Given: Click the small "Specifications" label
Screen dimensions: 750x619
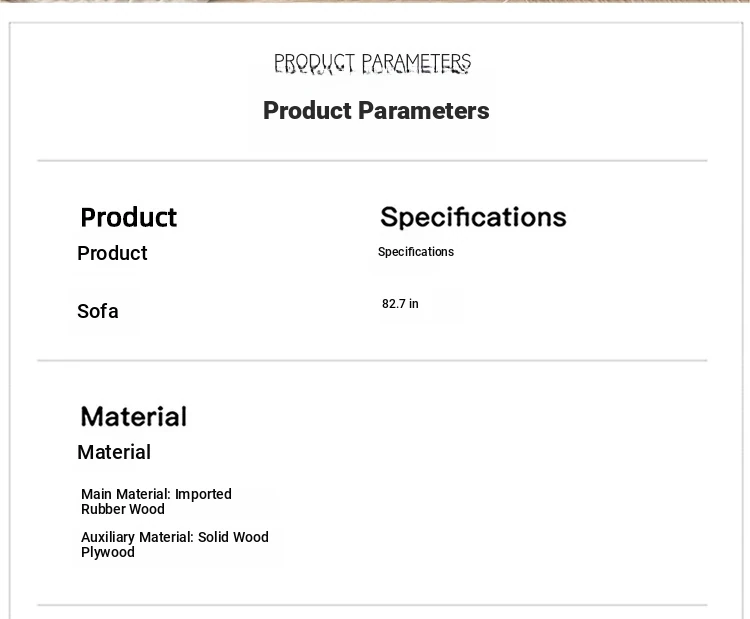Looking at the screenshot, I should [416, 252].
